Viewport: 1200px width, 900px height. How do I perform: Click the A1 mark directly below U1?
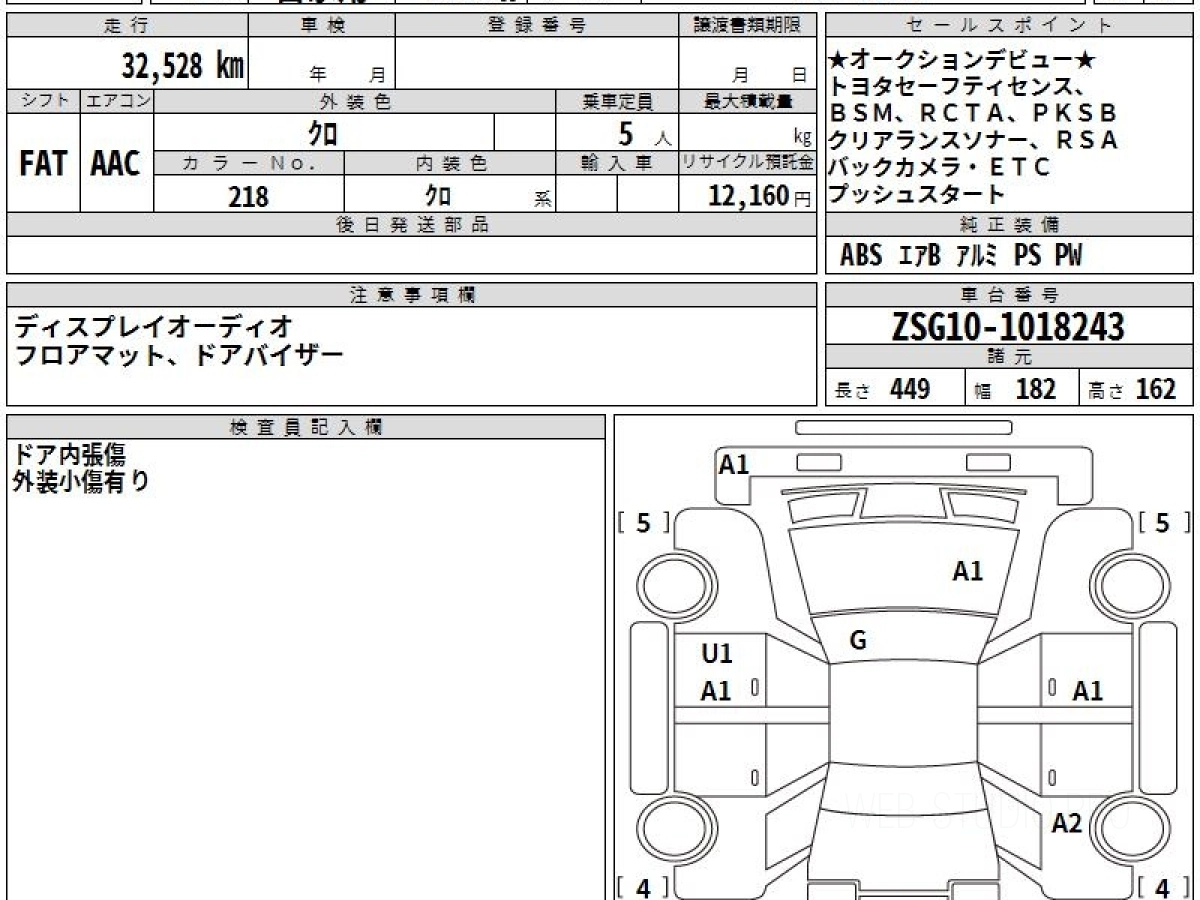tap(716, 691)
